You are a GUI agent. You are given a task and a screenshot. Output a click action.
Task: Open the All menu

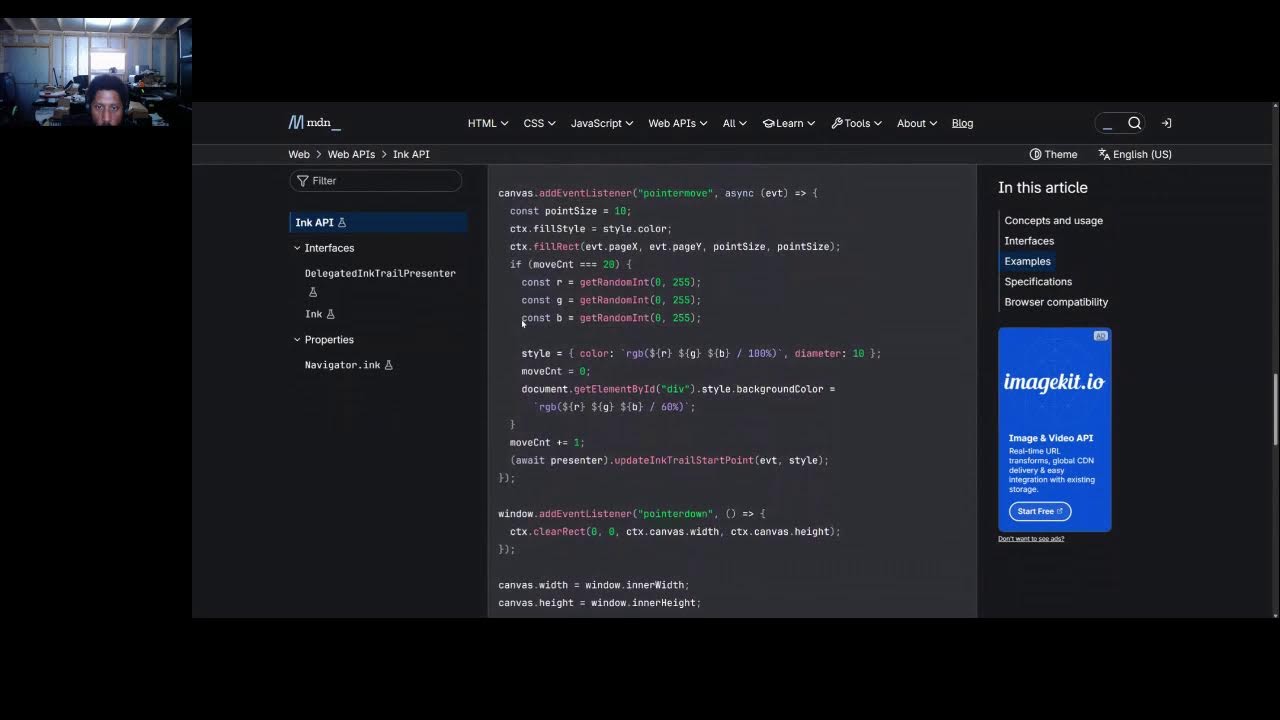coord(735,123)
